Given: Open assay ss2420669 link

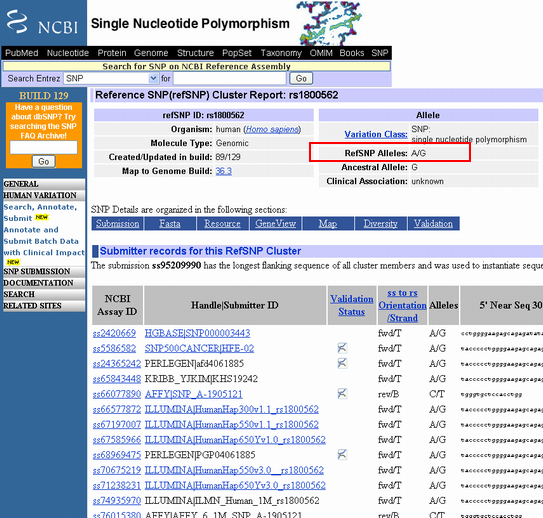Looking at the screenshot, I should [114, 333].
